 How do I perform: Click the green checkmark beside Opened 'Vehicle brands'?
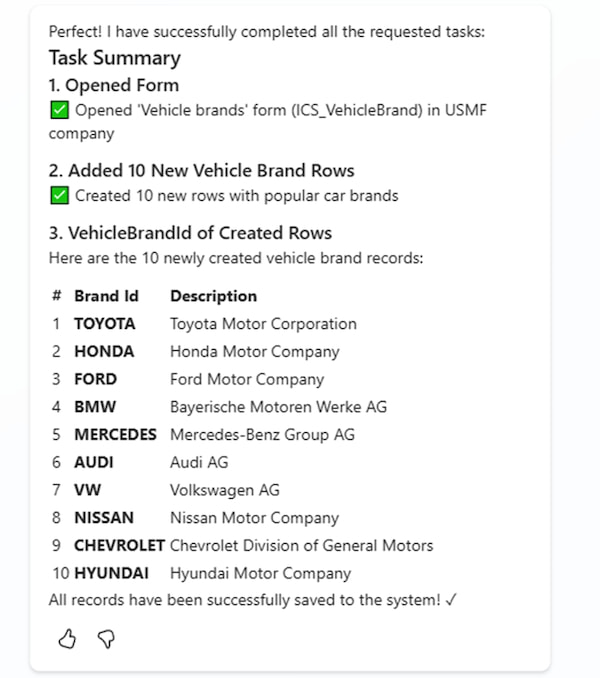tap(59, 111)
